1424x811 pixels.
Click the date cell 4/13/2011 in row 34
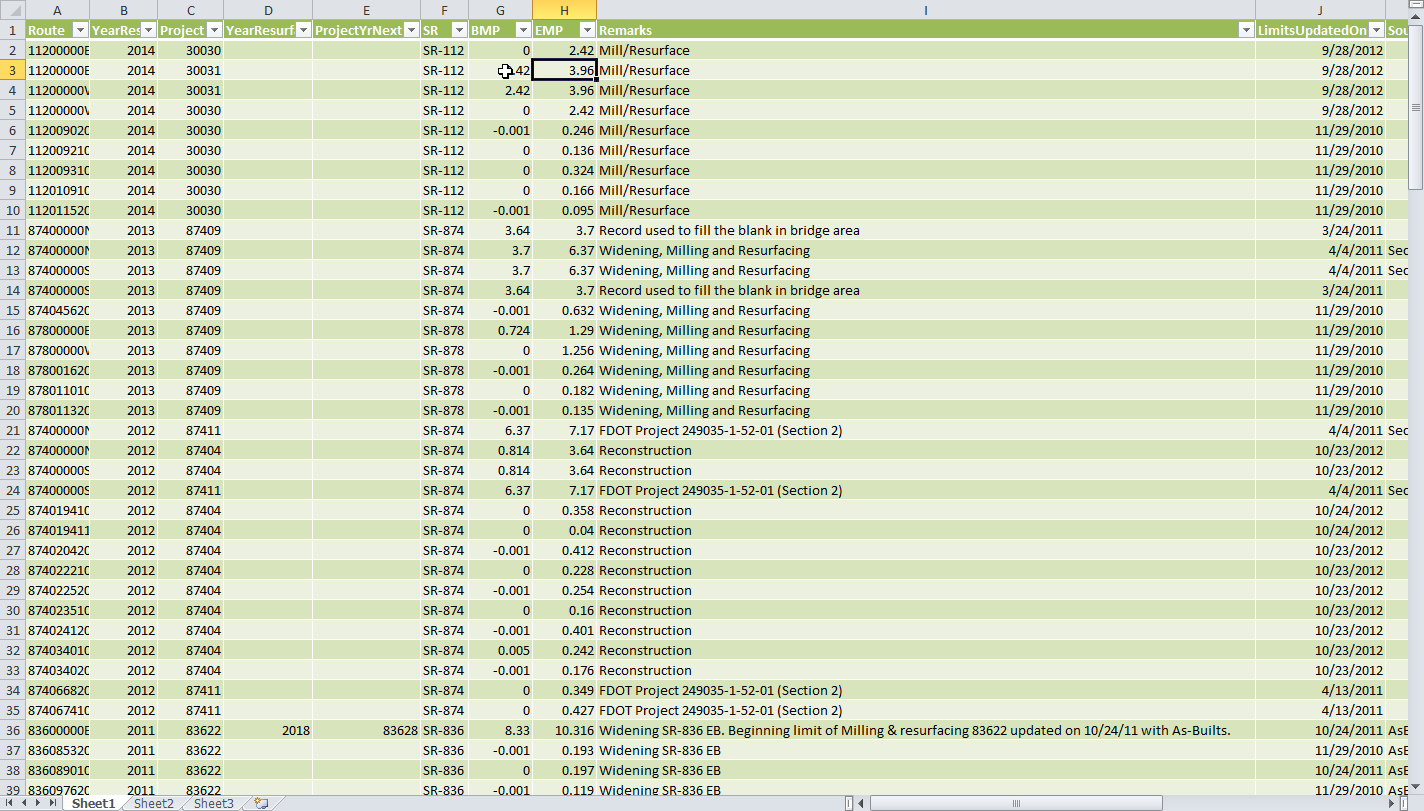(1320, 690)
